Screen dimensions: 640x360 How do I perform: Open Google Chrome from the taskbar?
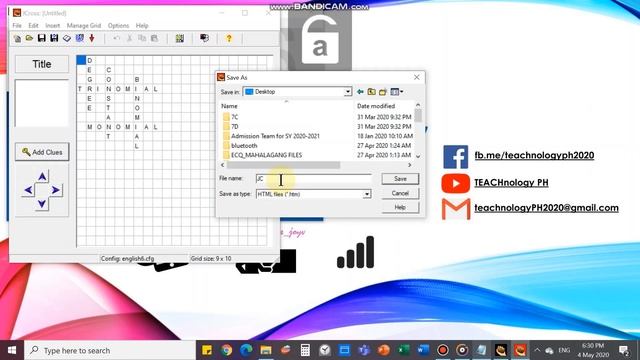(227, 350)
